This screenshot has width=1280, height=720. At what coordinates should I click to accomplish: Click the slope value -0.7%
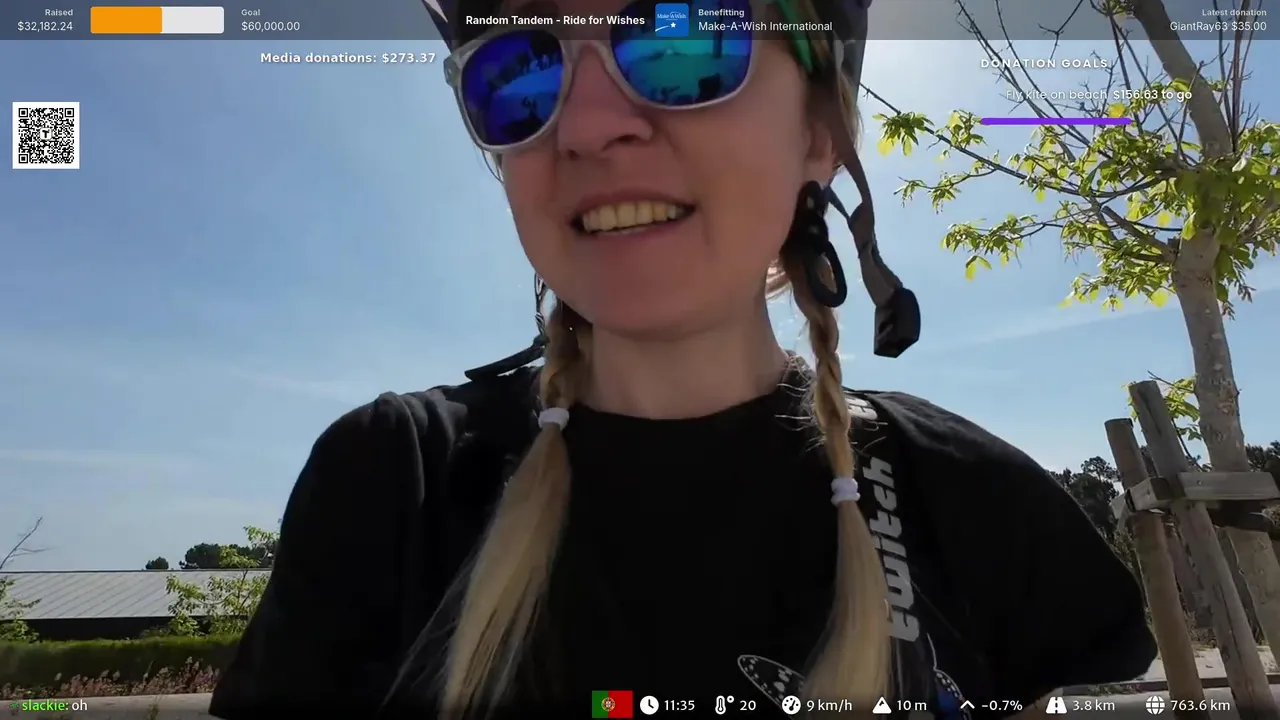1002,705
